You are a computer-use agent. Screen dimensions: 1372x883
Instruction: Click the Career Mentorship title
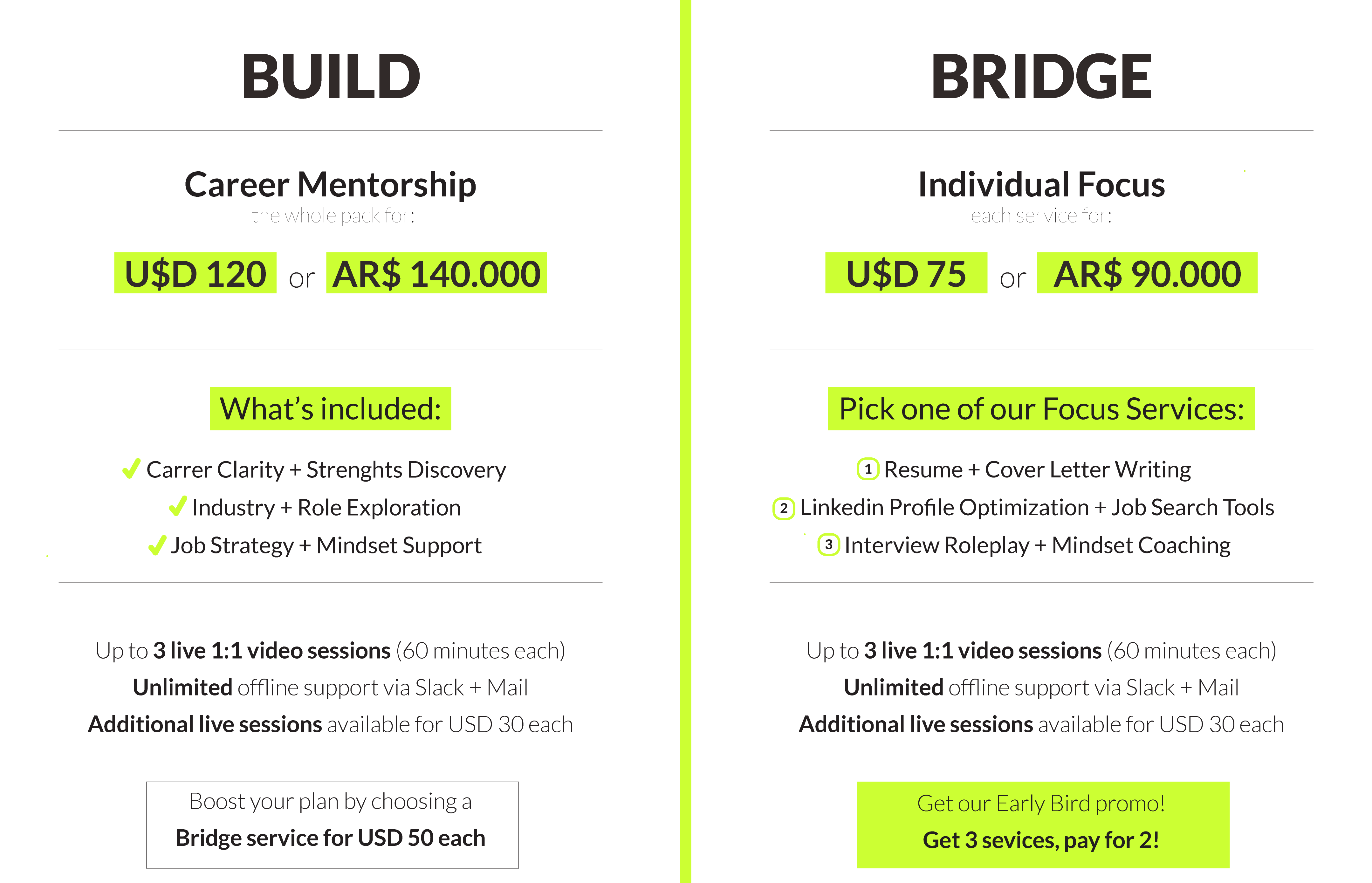330,185
